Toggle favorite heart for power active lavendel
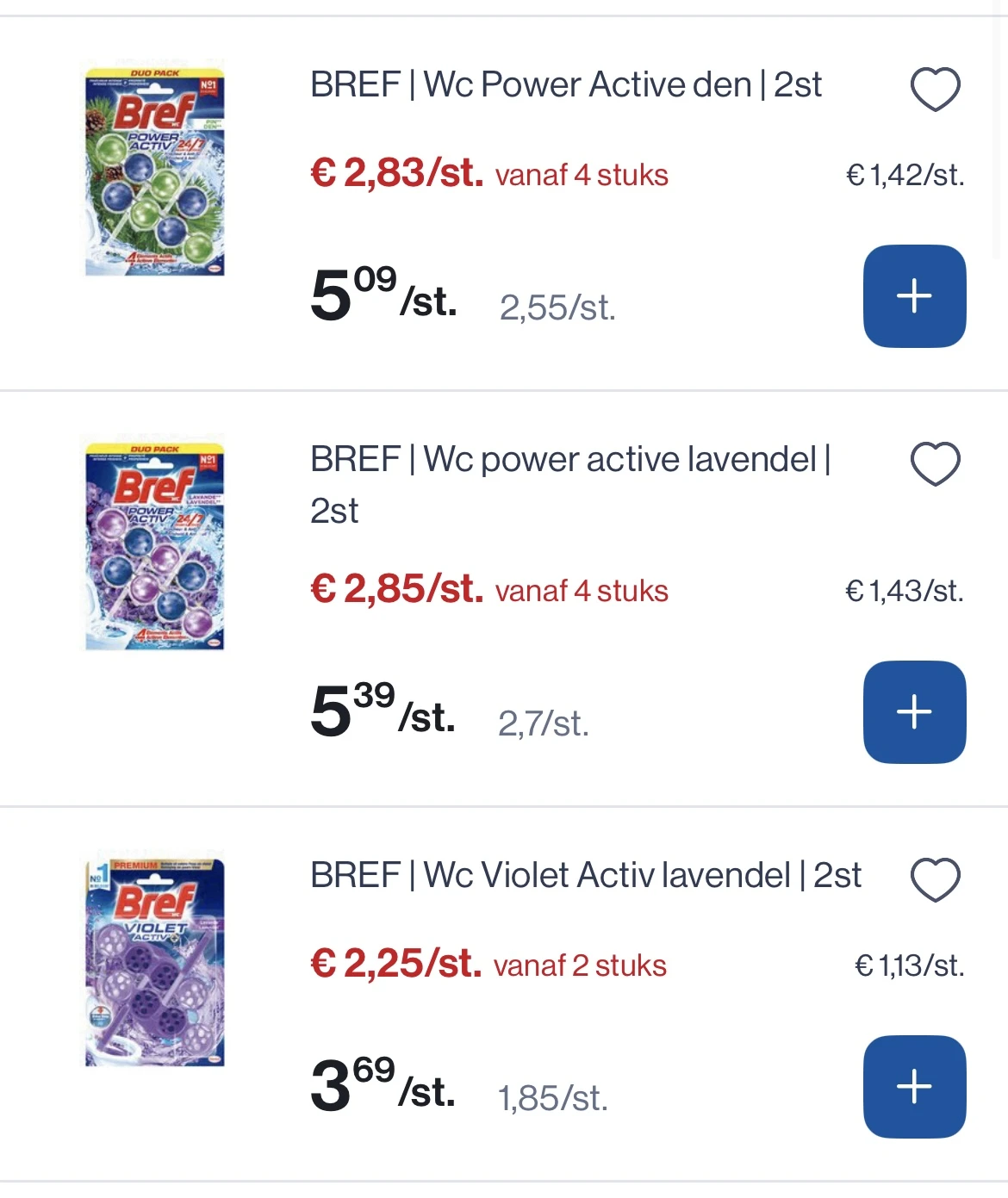 point(935,463)
